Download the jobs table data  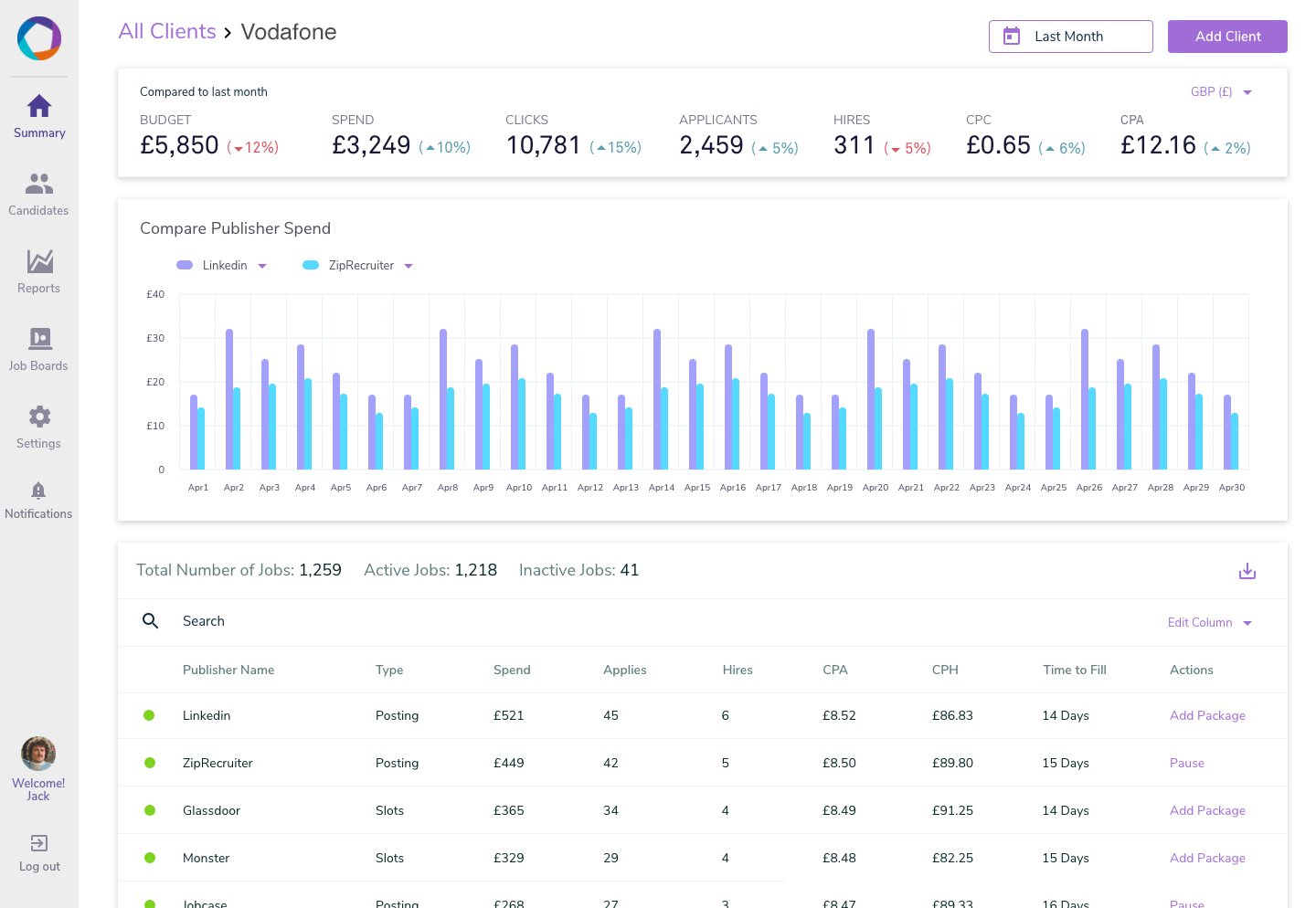coord(1247,572)
